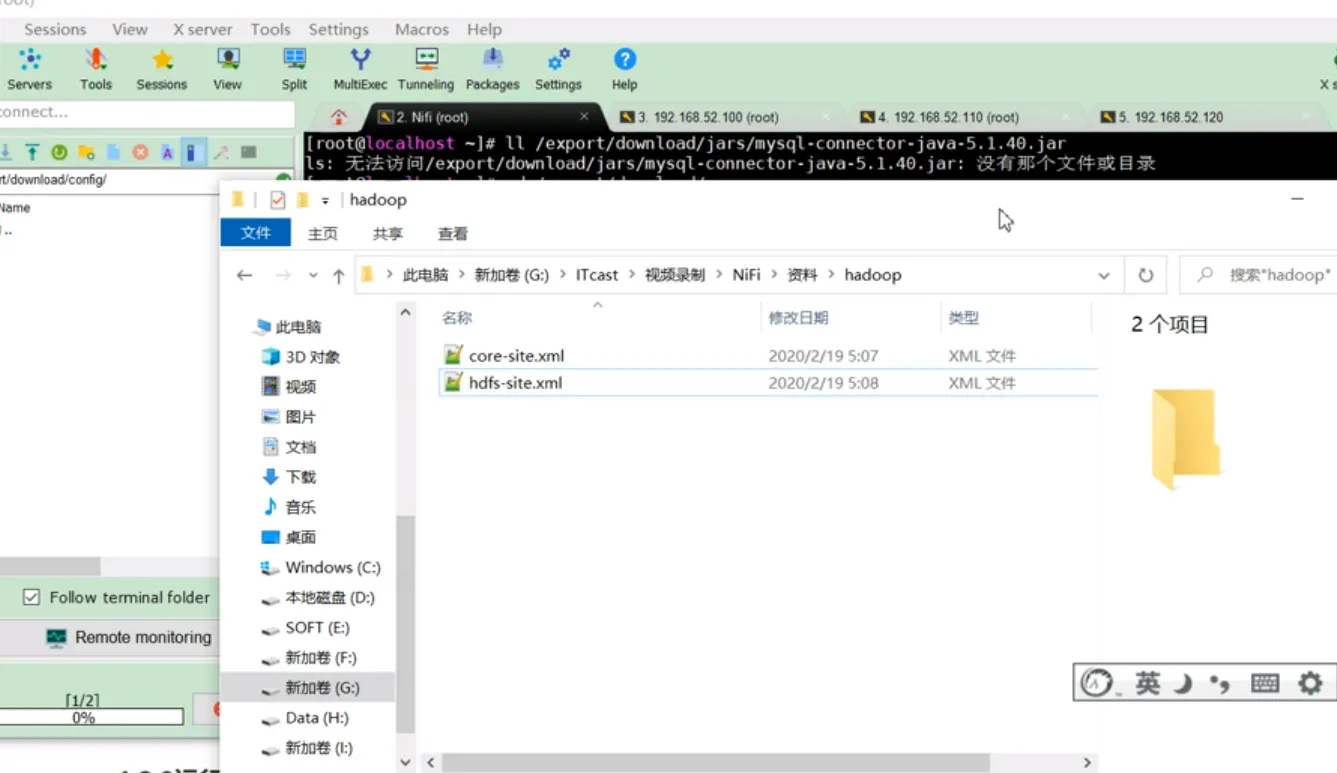
Task: Open the Macros menu
Action: pos(422,29)
